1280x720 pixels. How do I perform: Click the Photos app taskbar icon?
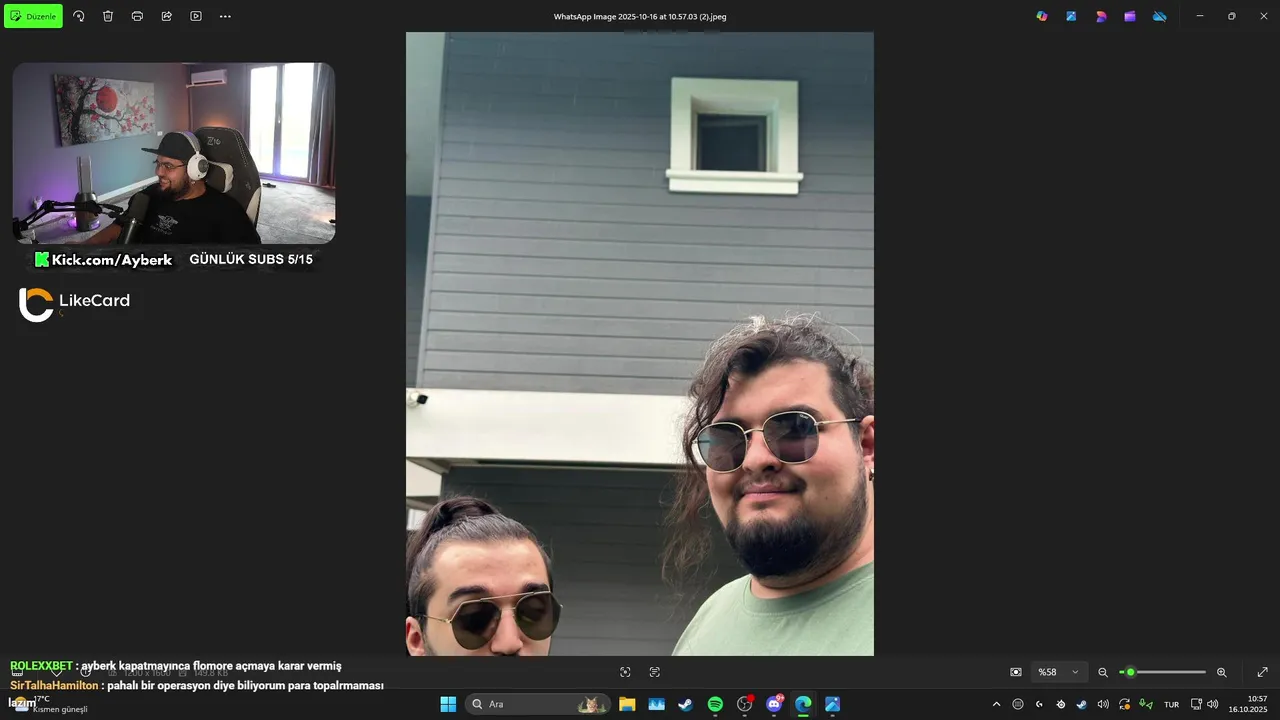pos(832,704)
